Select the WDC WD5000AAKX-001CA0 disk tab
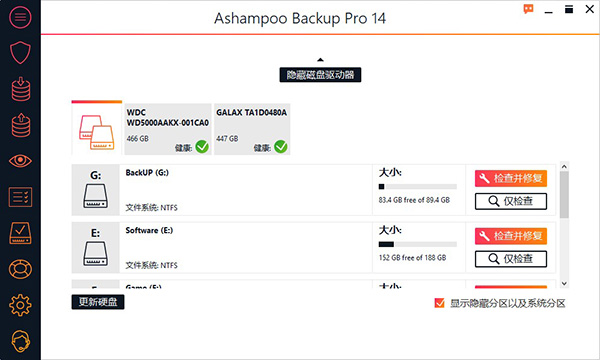Image resolution: width=600 pixels, height=360 pixels. click(168, 129)
